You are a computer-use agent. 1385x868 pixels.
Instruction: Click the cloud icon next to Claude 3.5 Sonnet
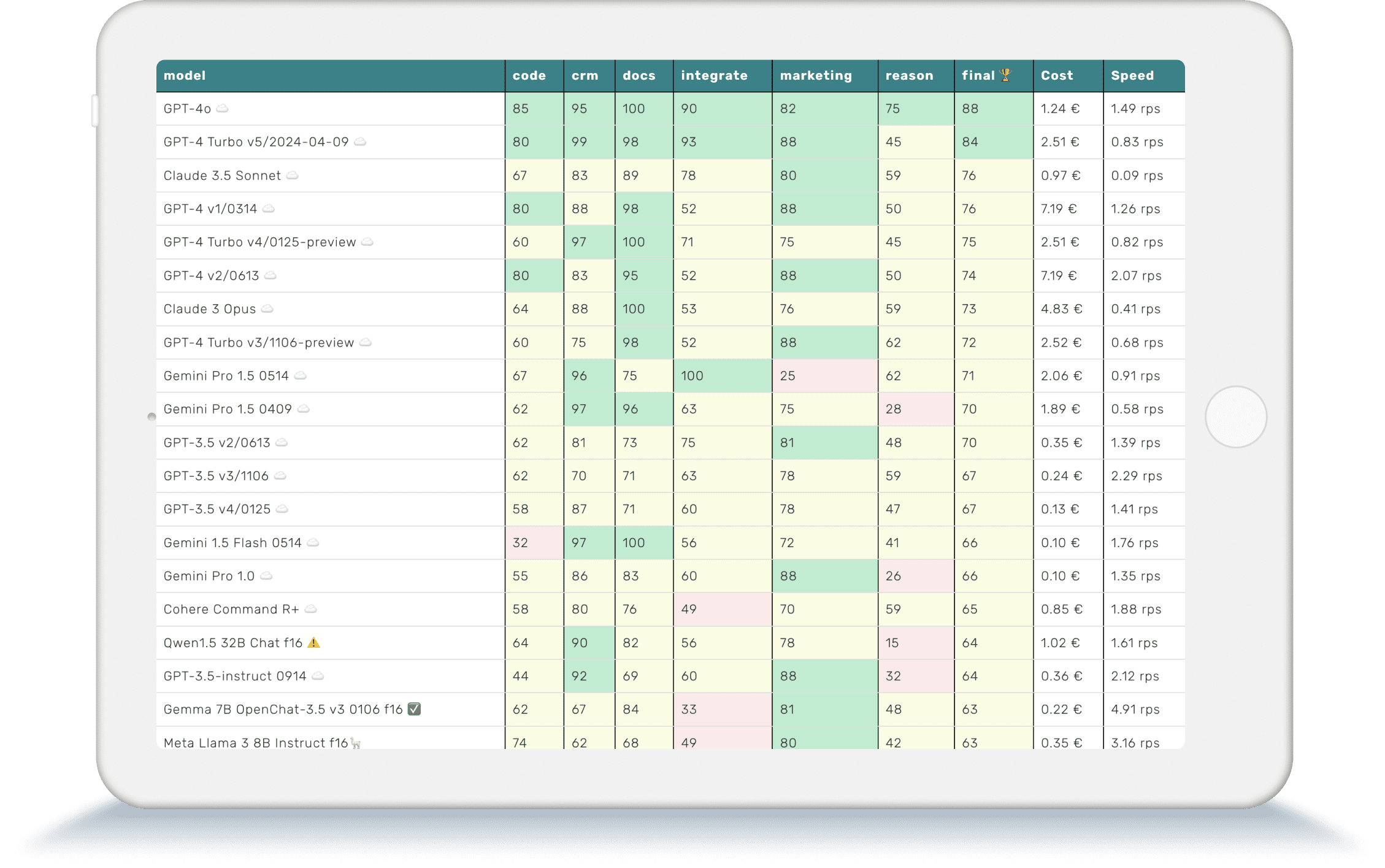click(x=293, y=175)
